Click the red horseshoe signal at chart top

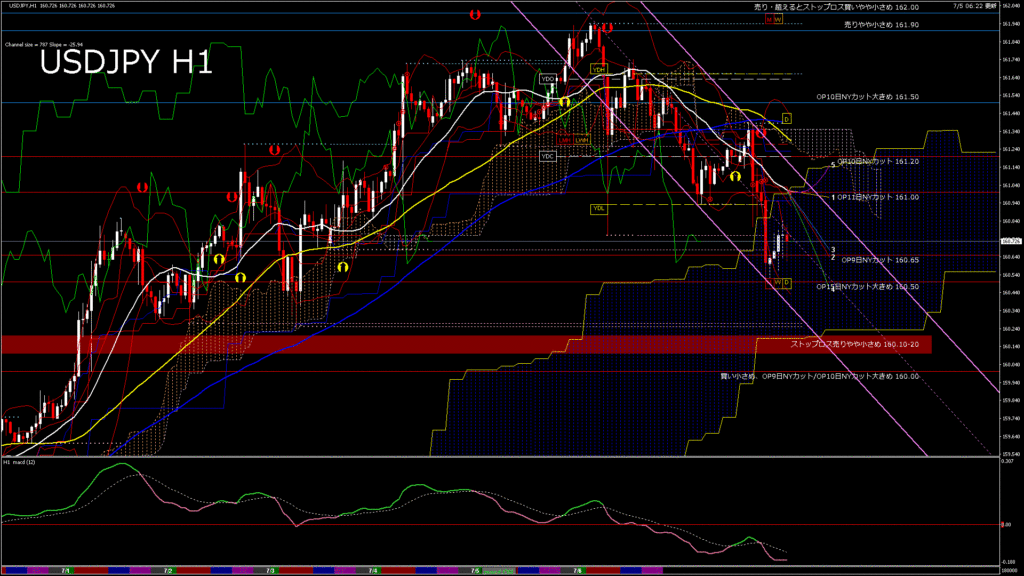point(476,15)
